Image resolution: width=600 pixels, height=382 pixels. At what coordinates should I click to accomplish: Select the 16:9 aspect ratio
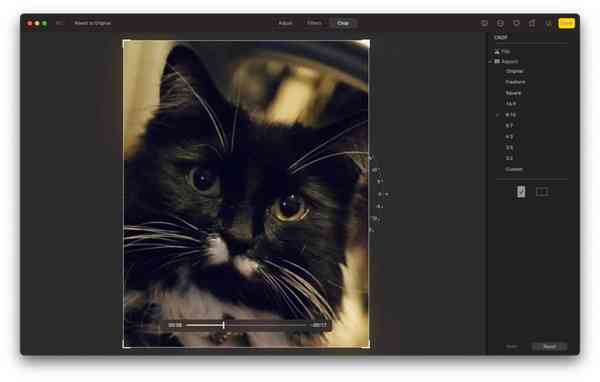[510, 104]
